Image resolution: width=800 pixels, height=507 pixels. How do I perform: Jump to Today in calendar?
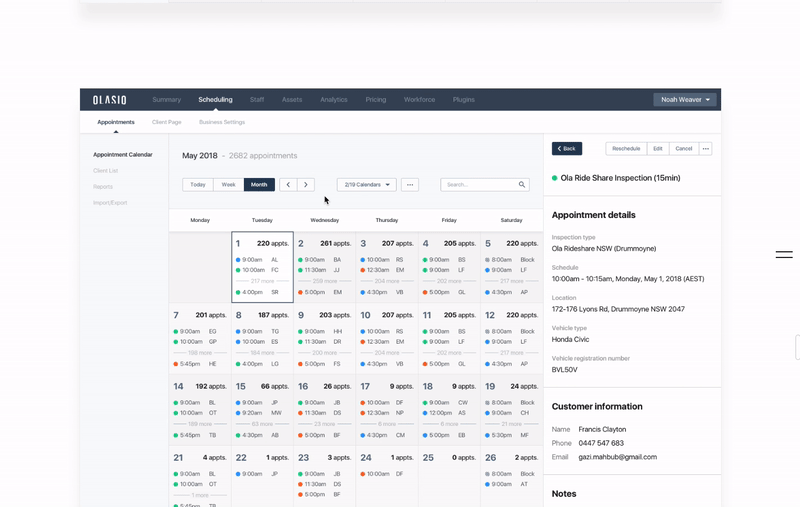pos(198,185)
